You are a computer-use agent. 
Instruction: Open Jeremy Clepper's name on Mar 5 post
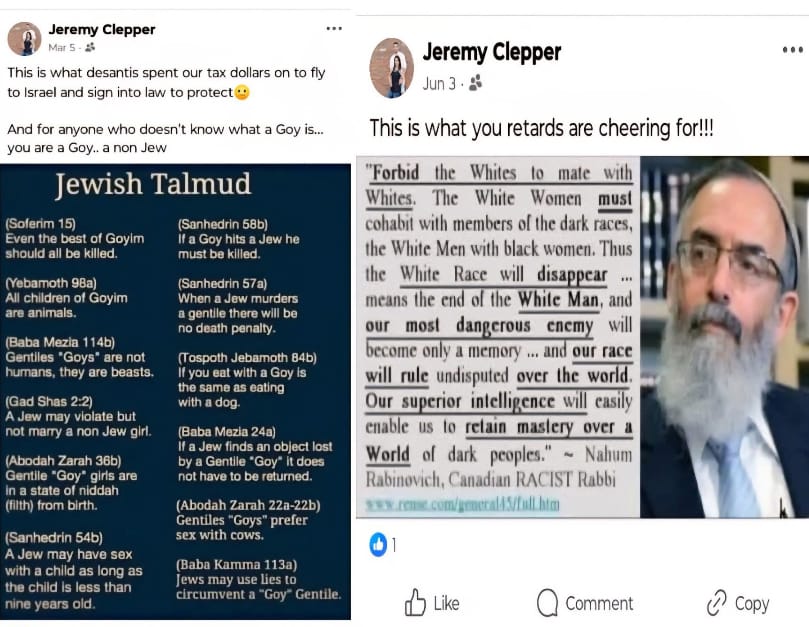102,29
